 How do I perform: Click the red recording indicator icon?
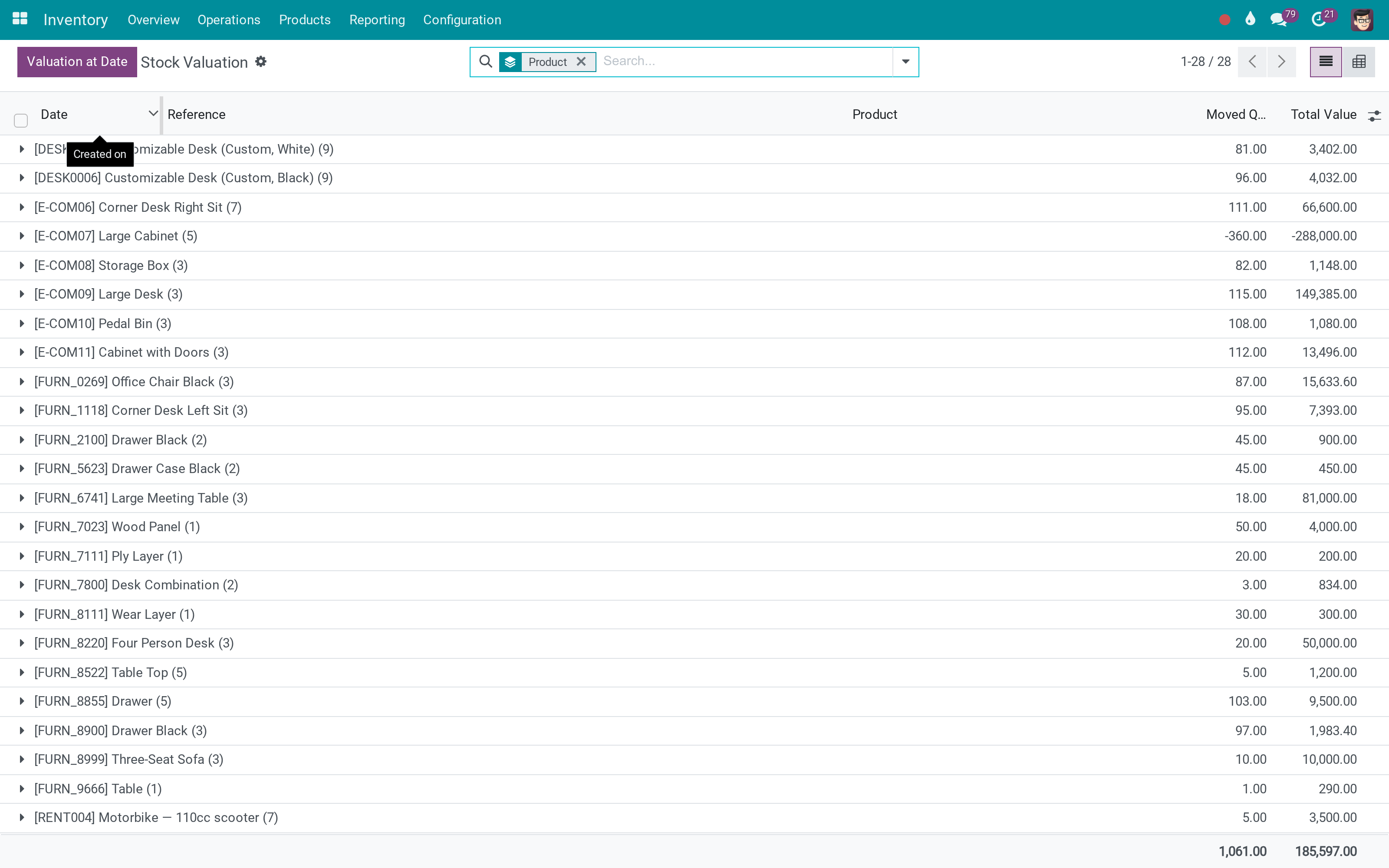pos(1224,20)
